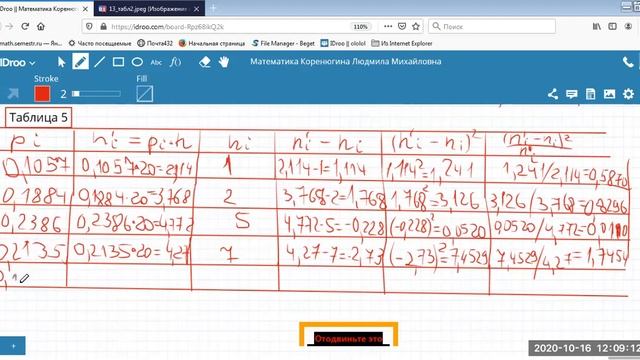This screenshot has height=360, width=640.
Task: Bookmark this page with the star
Action: coord(416,27)
